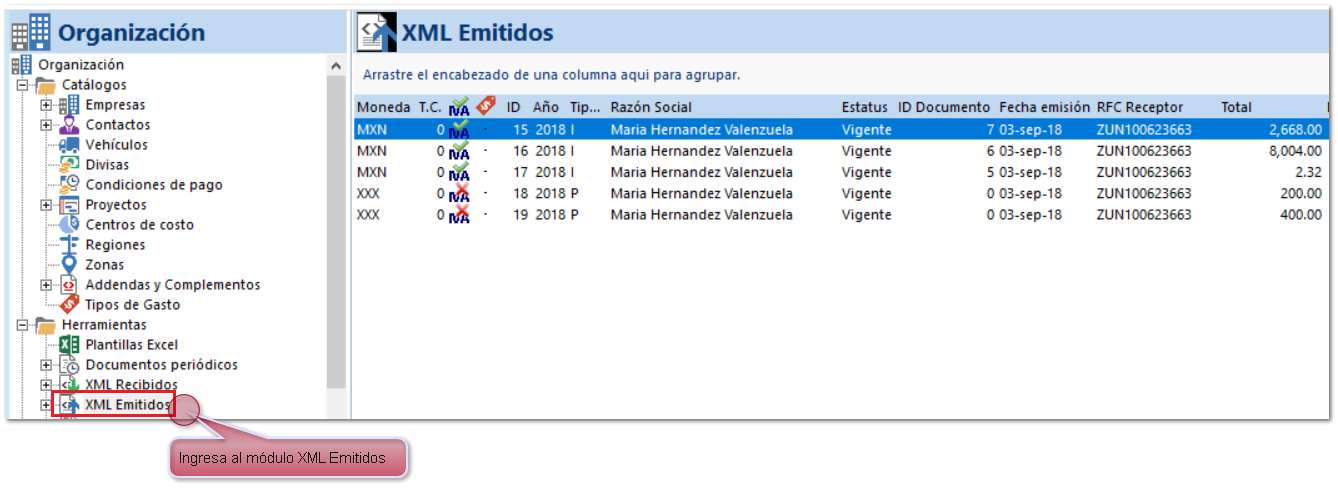This screenshot has height=489, width=1338.
Task: Click the Regiones signpost icon
Action: tap(69, 245)
